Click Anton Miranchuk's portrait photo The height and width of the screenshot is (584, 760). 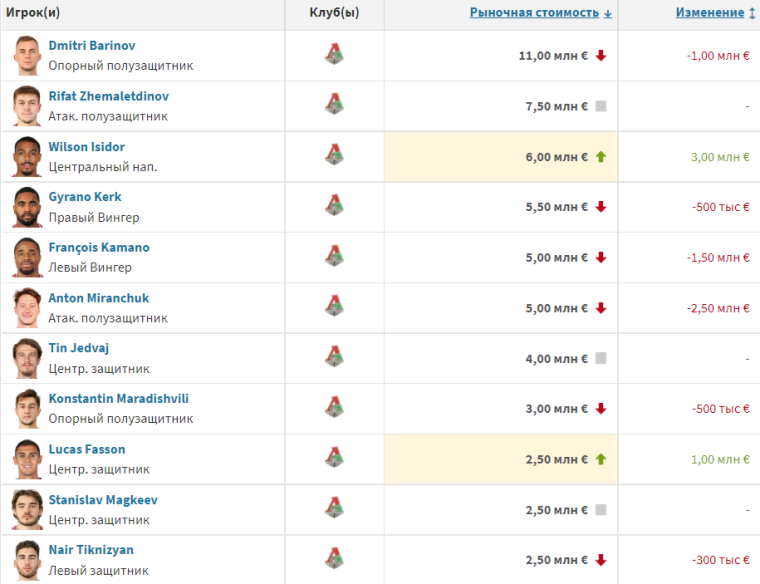click(x=26, y=307)
